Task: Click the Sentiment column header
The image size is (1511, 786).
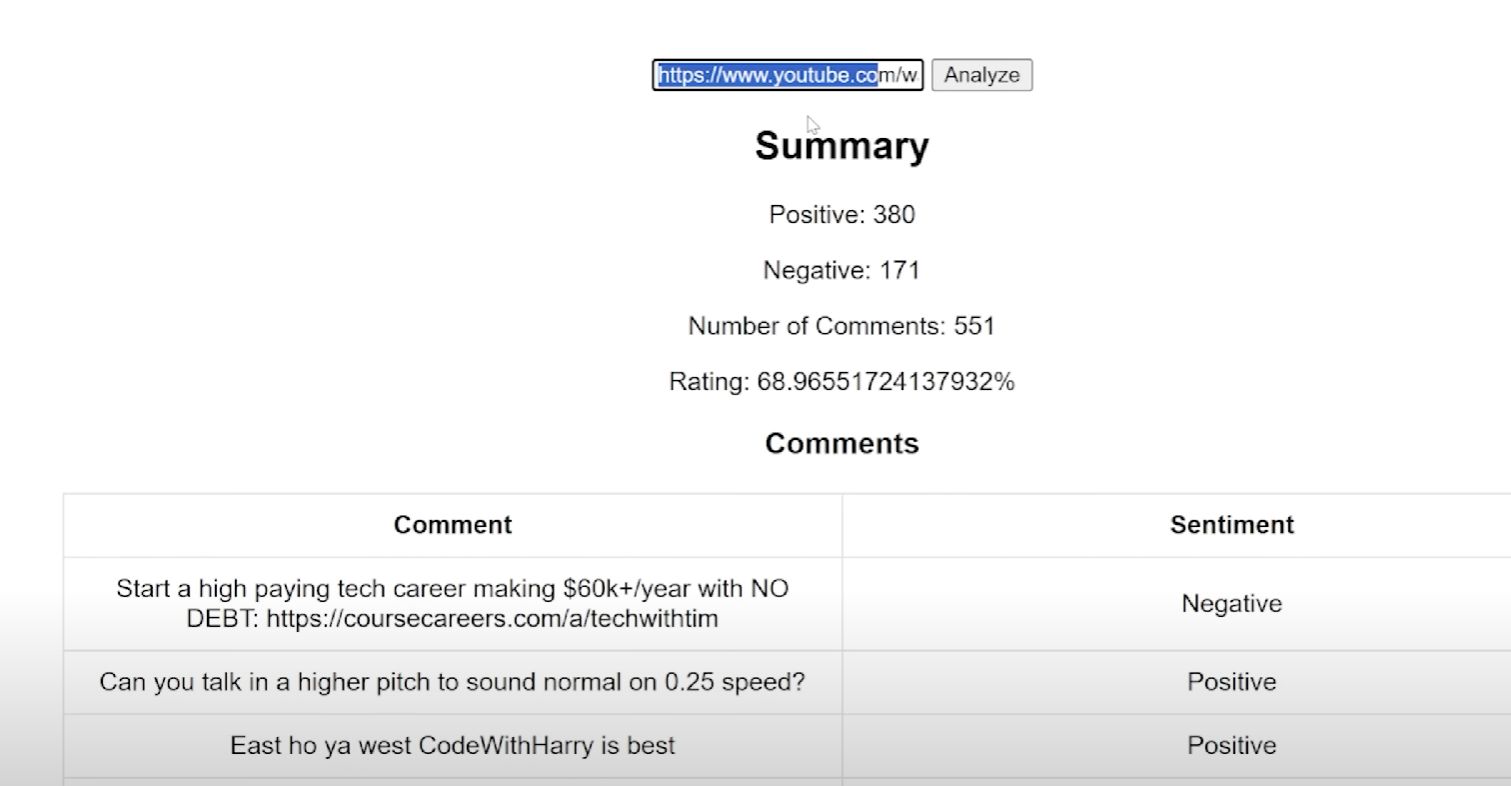Action: pyautogui.click(x=1232, y=525)
